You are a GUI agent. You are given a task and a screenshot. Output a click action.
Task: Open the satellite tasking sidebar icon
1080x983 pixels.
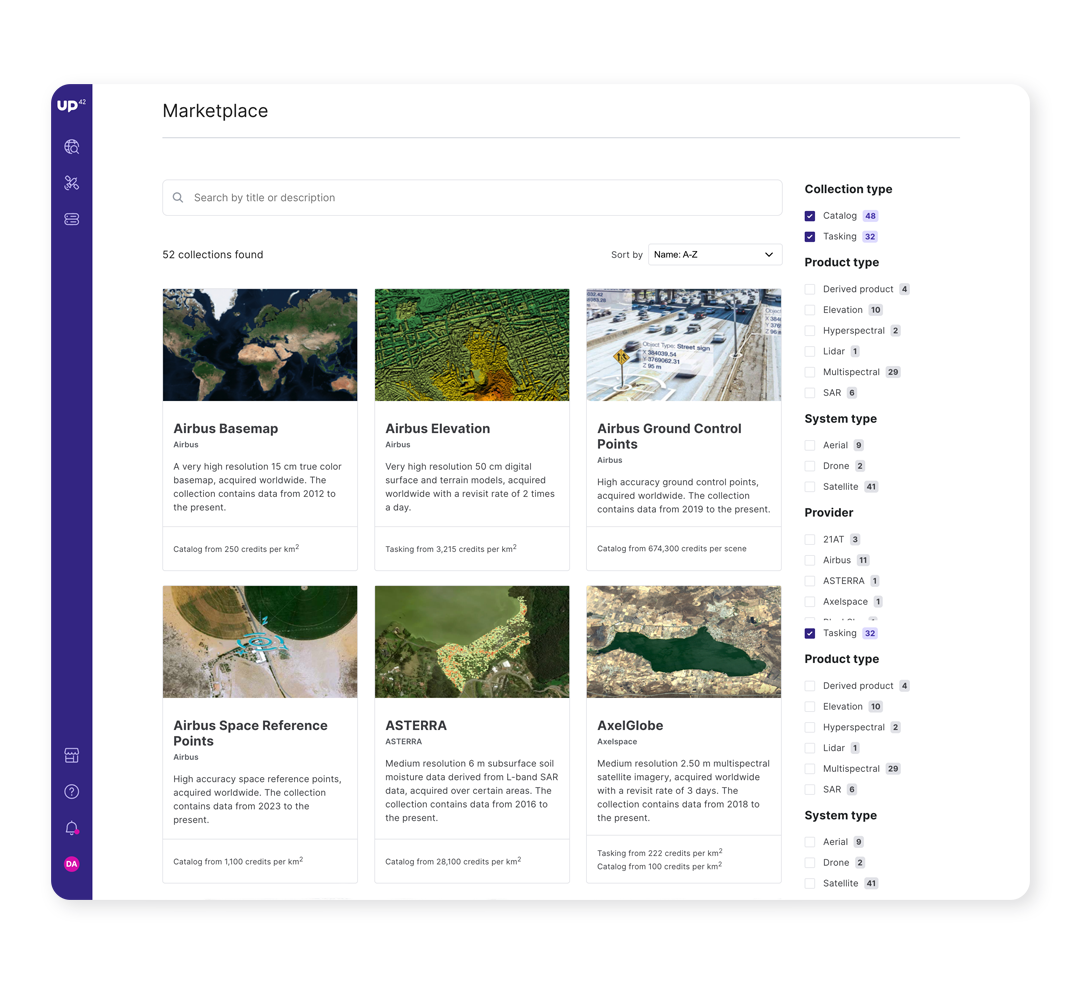[x=72, y=183]
